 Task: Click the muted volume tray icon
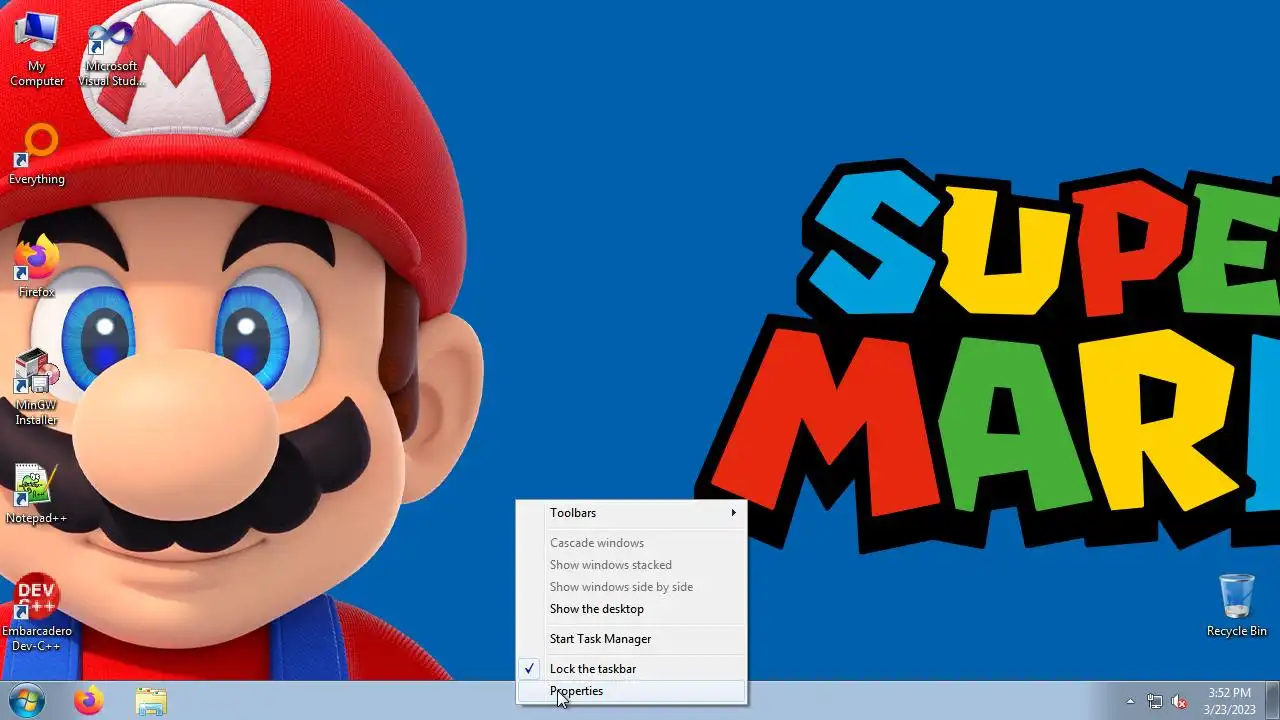click(x=1179, y=701)
